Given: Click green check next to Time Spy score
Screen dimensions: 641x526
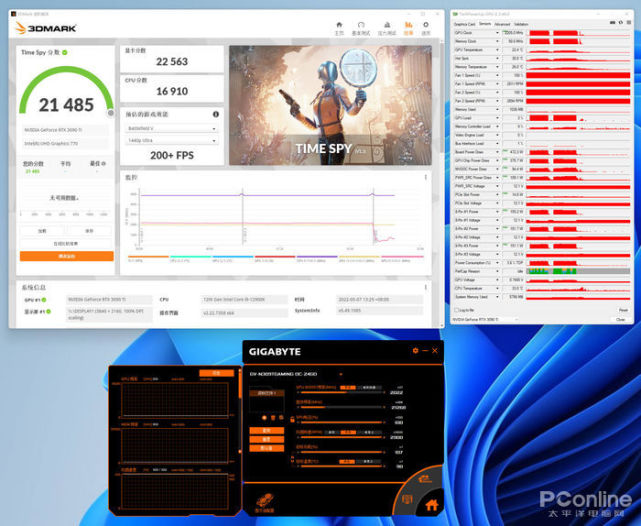Looking at the screenshot, I should [65, 52].
